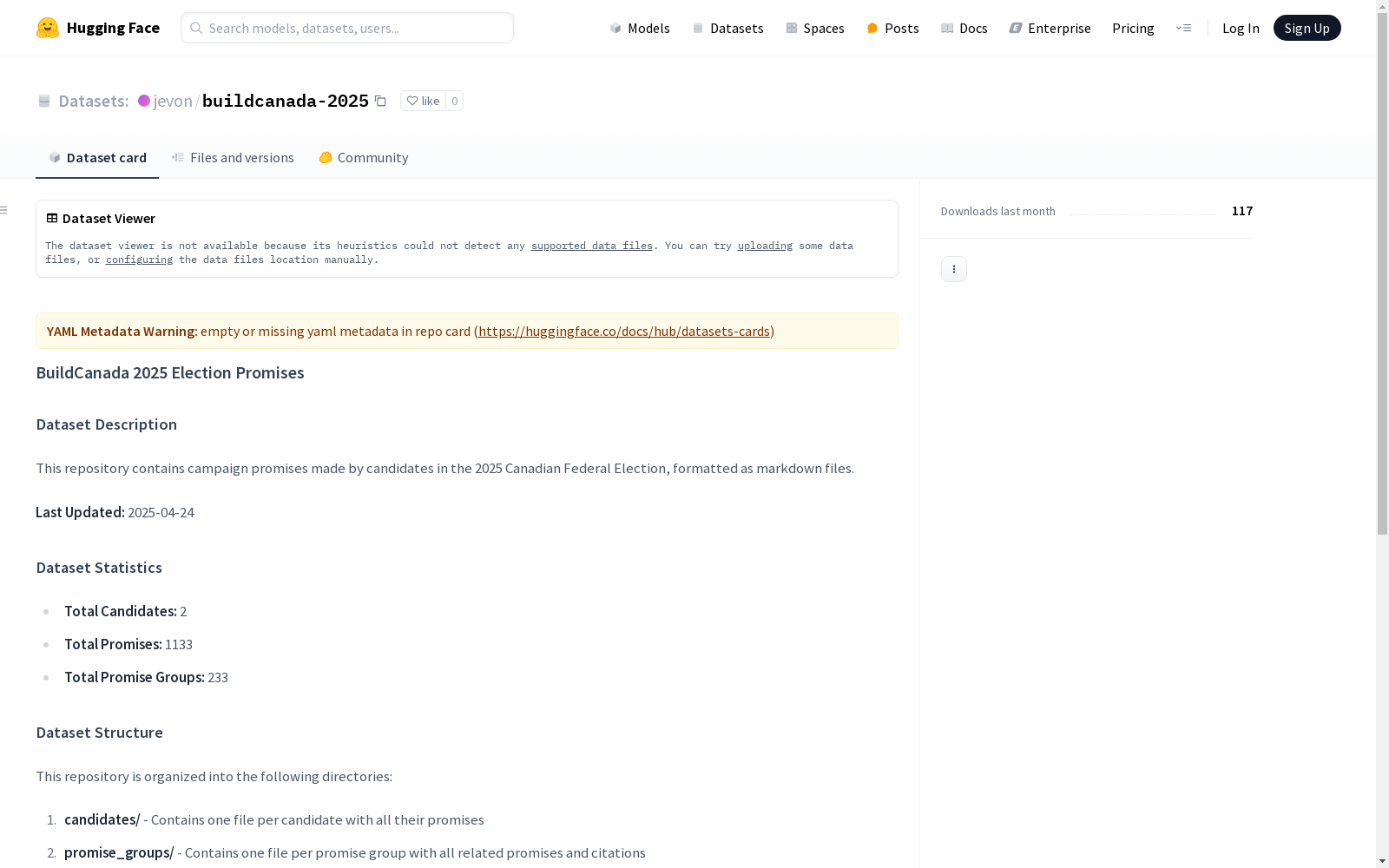Open the table of contents sidebar toggle

(x=4, y=210)
